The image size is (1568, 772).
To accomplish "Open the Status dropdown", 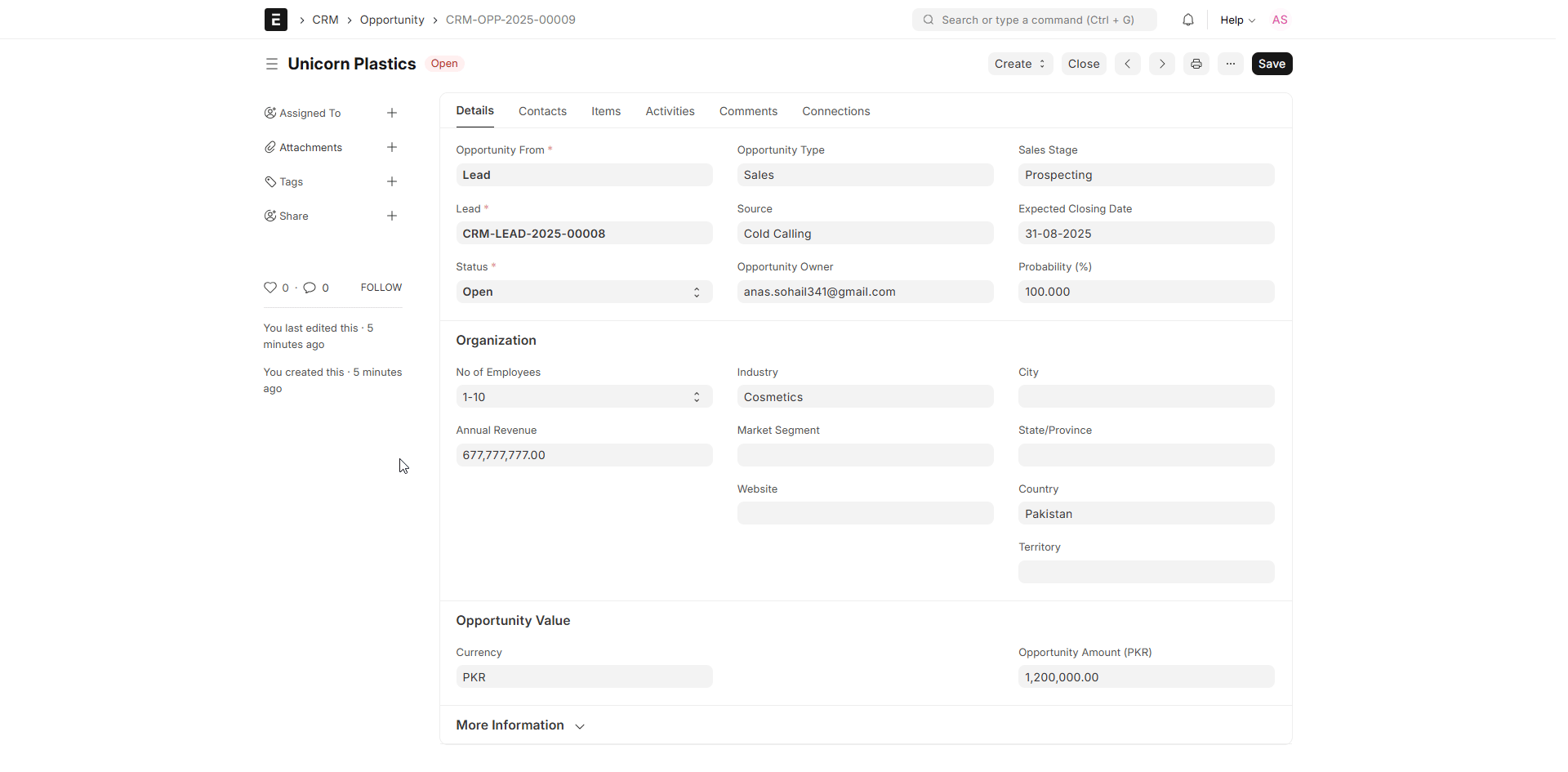I will tap(583, 292).
